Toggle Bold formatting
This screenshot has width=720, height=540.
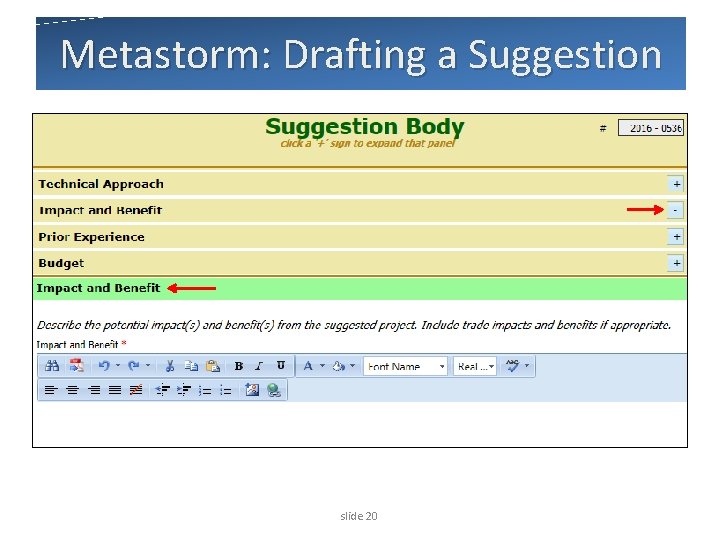pos(238,366)
